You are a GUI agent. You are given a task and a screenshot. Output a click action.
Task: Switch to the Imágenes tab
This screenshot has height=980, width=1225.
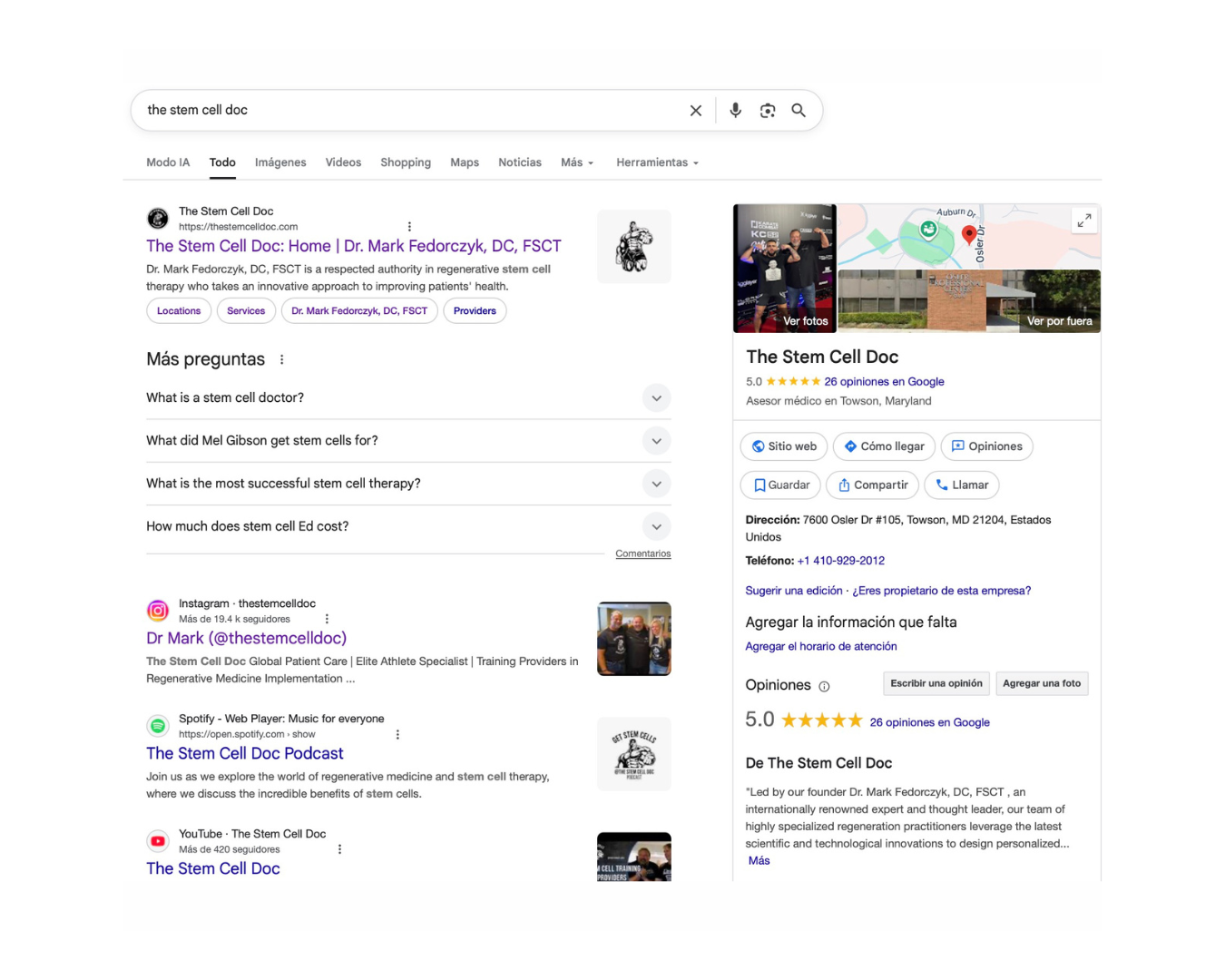point(280,162)
